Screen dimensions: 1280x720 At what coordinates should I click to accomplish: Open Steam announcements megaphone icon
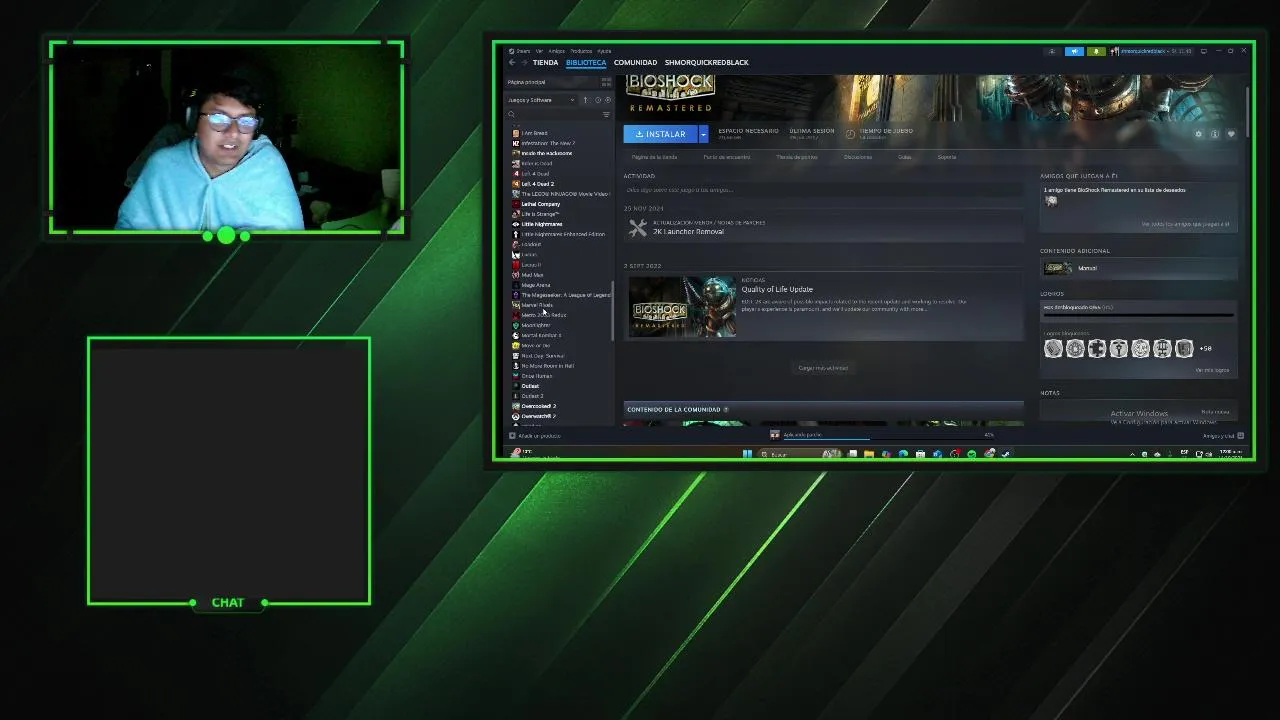click(x=1074, y=51)
